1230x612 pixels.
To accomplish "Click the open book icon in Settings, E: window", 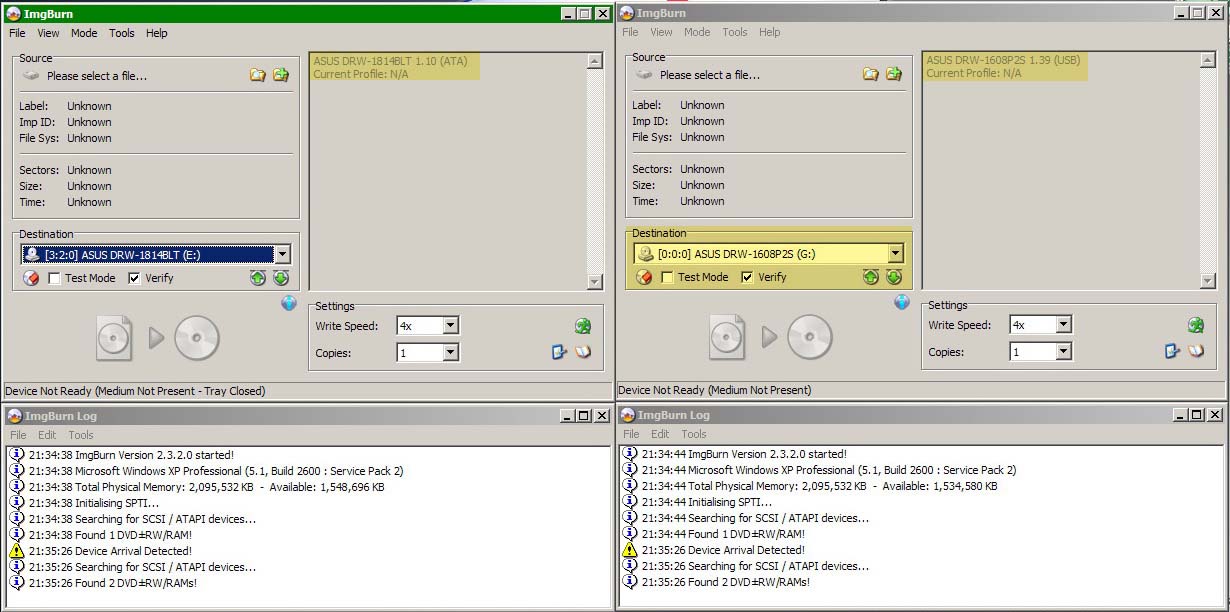I will point(583,352).
